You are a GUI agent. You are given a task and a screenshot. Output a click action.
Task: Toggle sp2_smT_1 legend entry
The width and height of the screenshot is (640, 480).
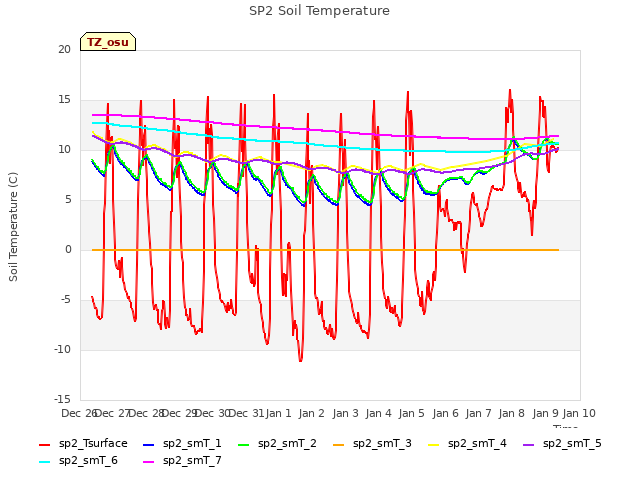click(182, 444)
